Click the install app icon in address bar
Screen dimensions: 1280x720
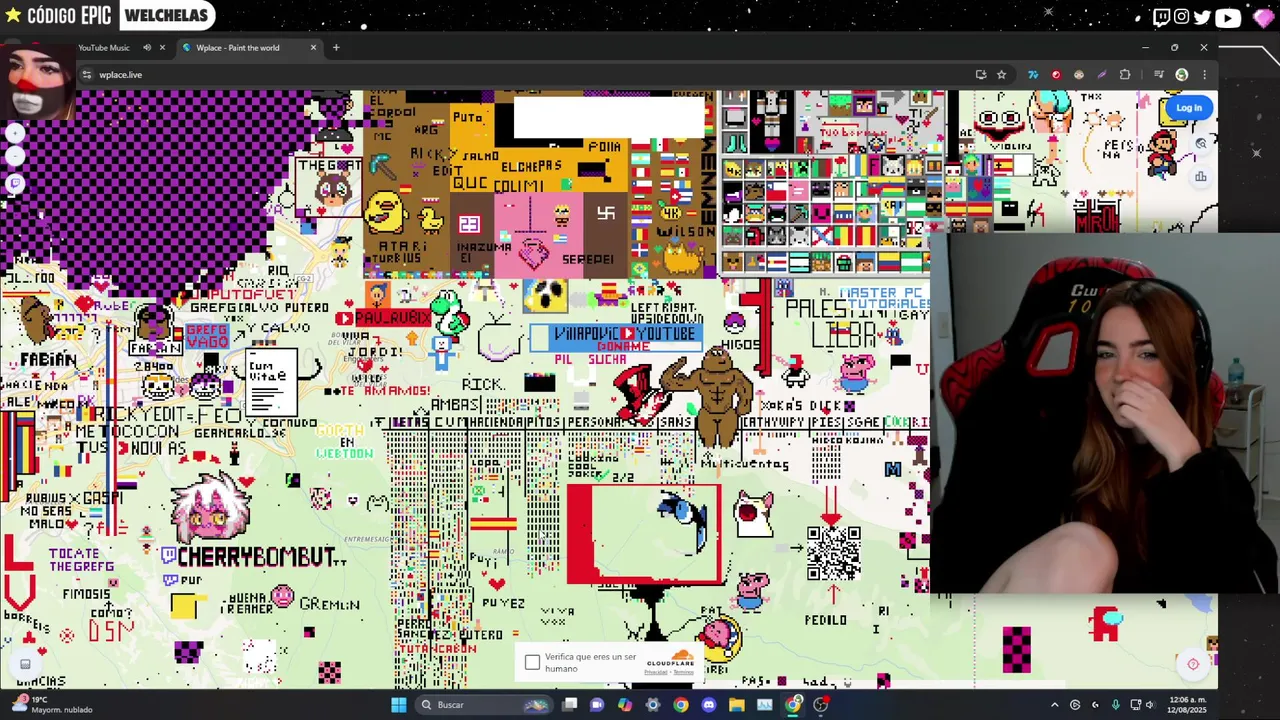pos(981,75)
